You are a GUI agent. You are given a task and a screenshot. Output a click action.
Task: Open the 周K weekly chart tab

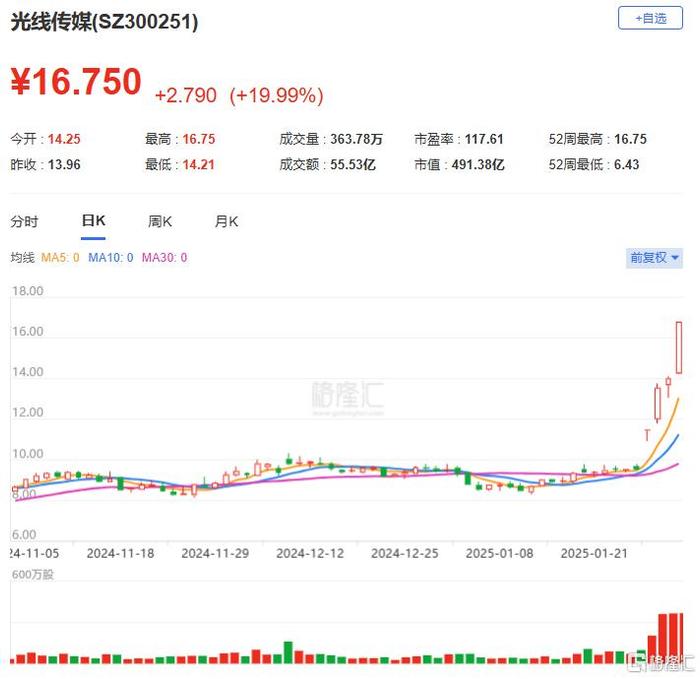point(160,221)
